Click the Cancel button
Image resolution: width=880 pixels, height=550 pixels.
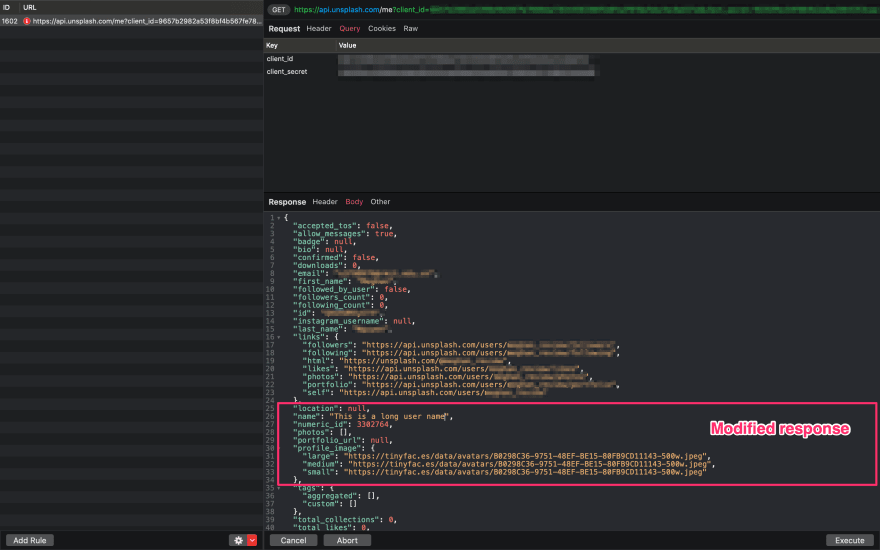(x=294, y=540)
